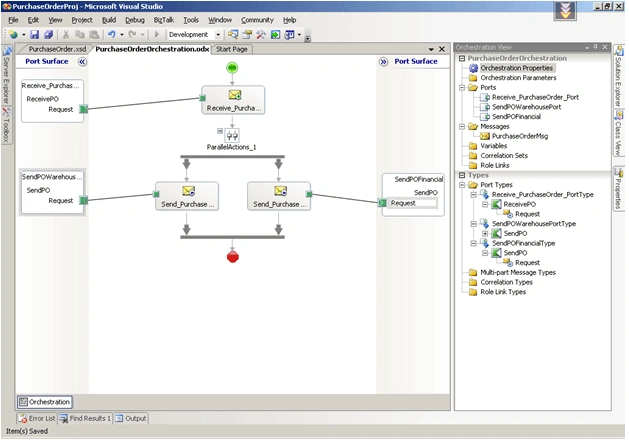Collapse left Port Surface with chevron
Viewport: 629px width, 440px height.
82,61
